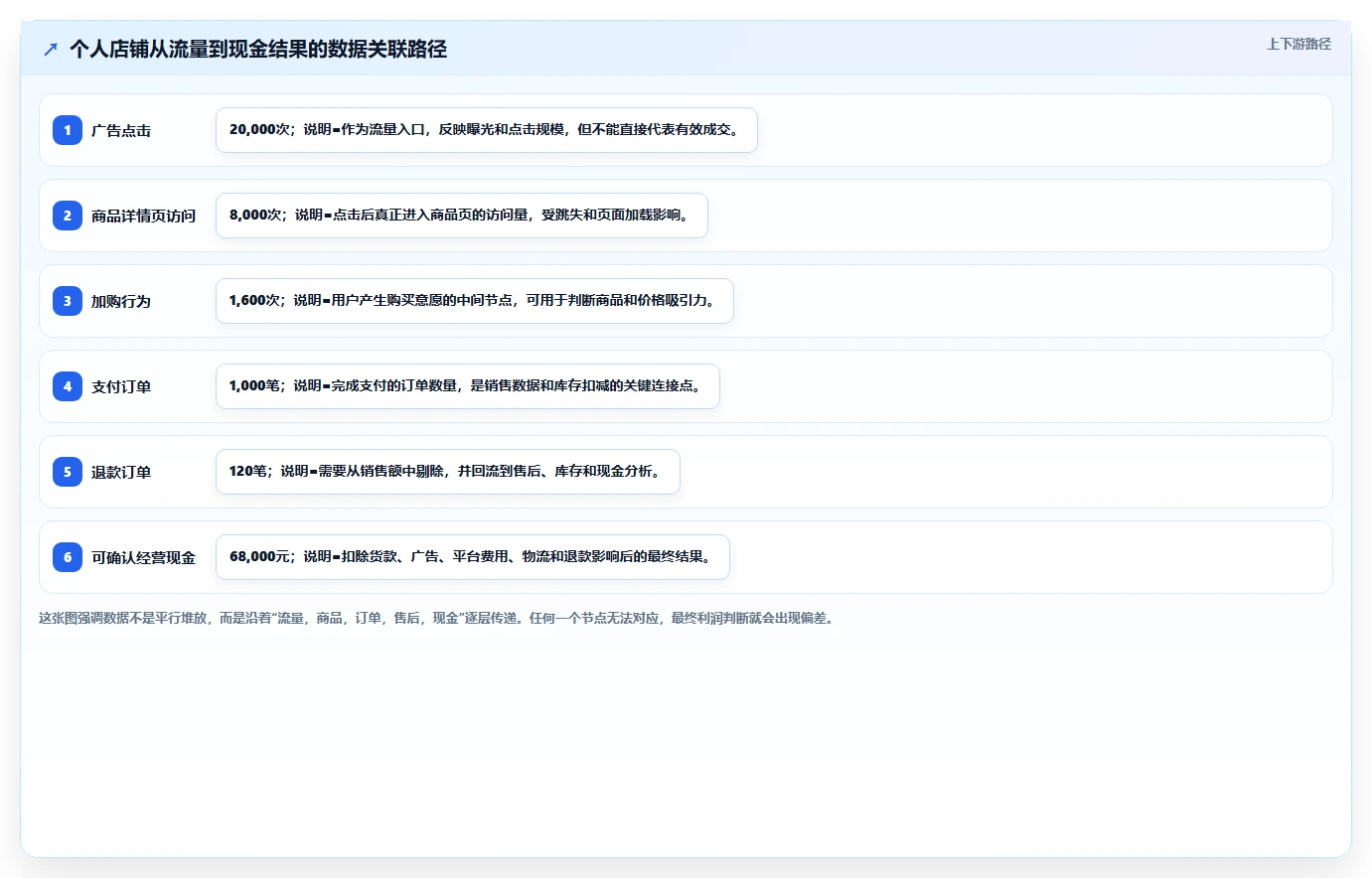Select step number 4 badge
Viewport: 1372px width, 878px height.
[x=68, y=386]
